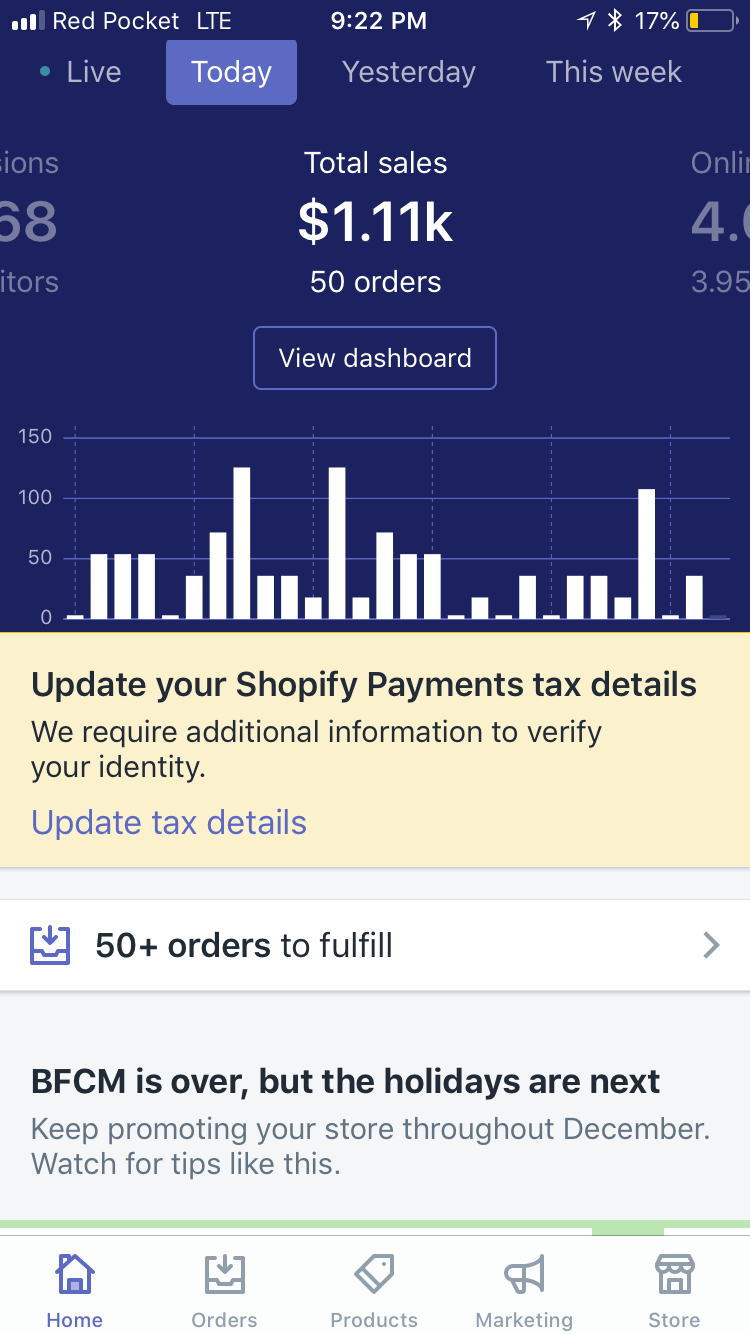Tap the Marketing megaphone icon

524,1275
